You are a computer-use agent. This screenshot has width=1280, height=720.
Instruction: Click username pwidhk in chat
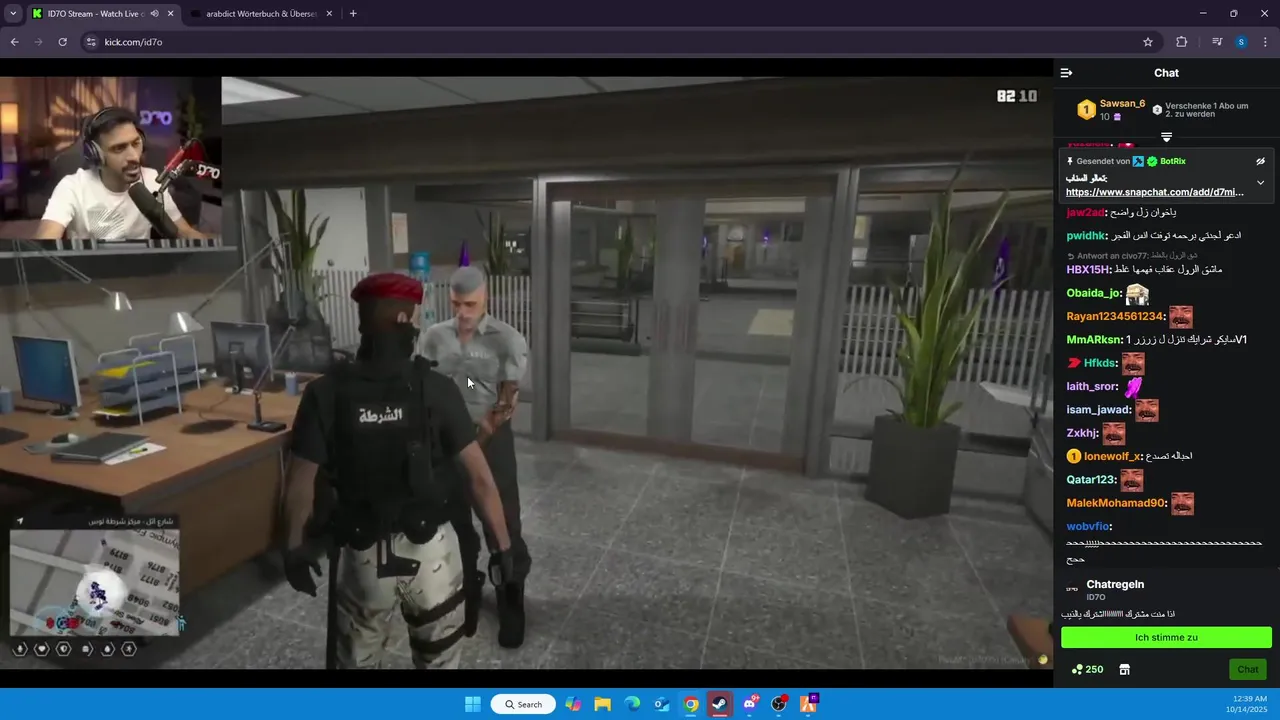pyautogui.click(x=1087, y=236)
